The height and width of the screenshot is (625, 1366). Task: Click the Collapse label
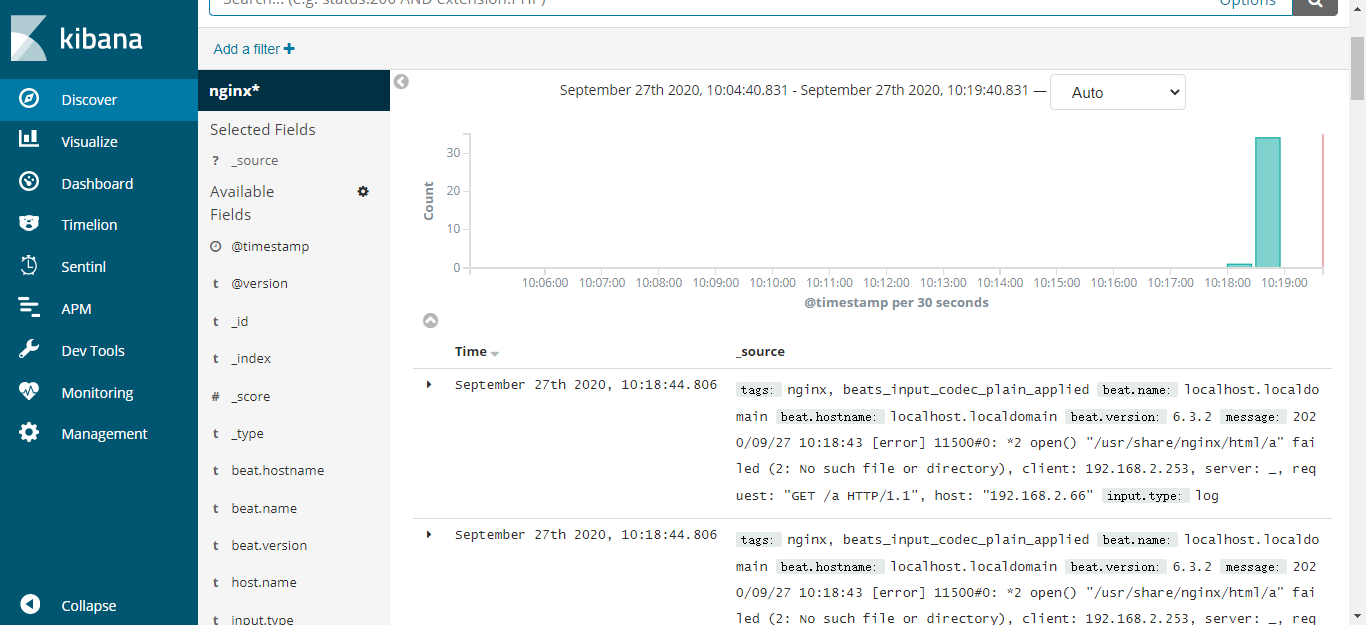(x=88, y=606)
